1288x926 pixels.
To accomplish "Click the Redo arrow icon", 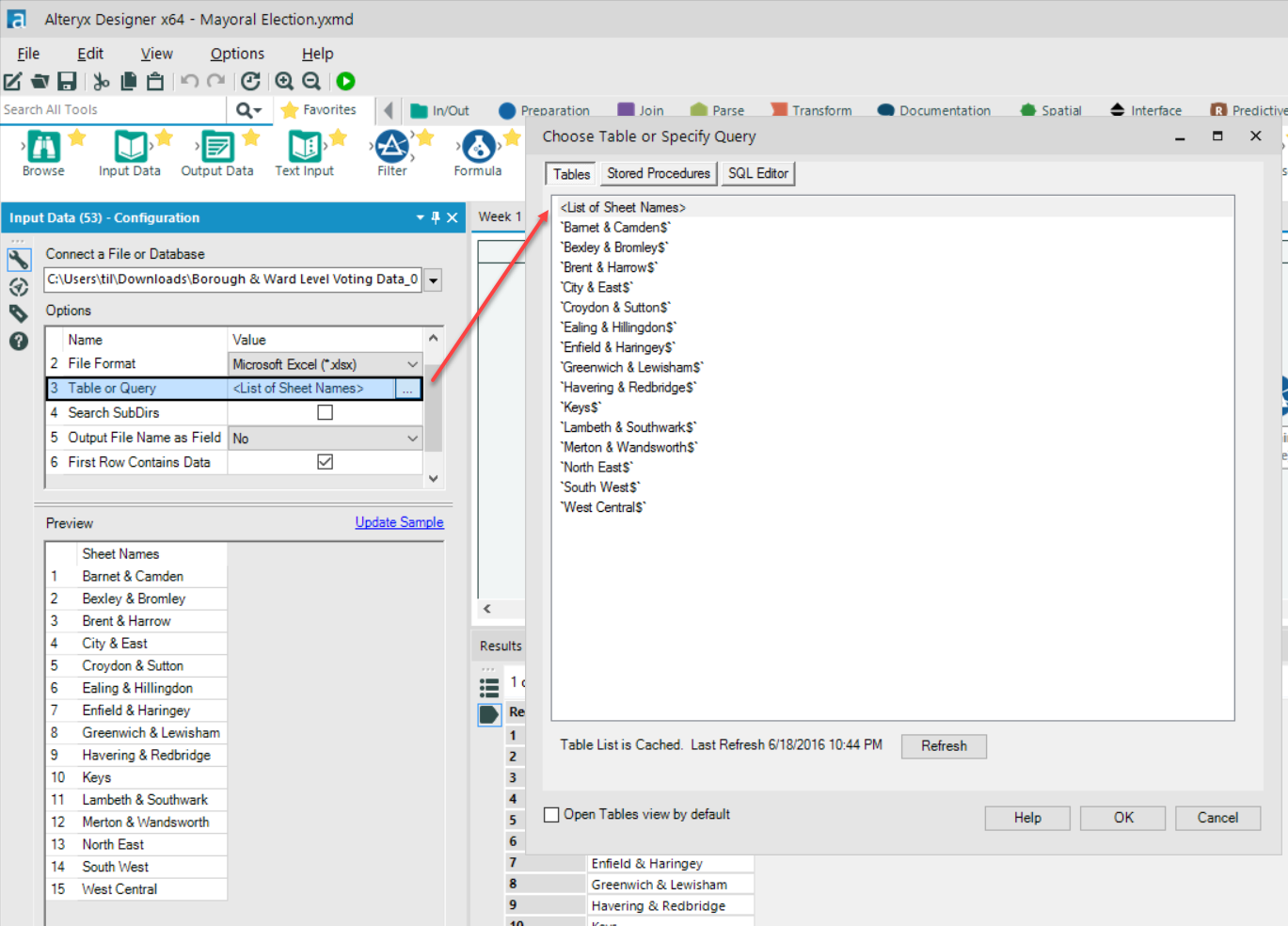I will pyautogui.click(x=216, y=82).
